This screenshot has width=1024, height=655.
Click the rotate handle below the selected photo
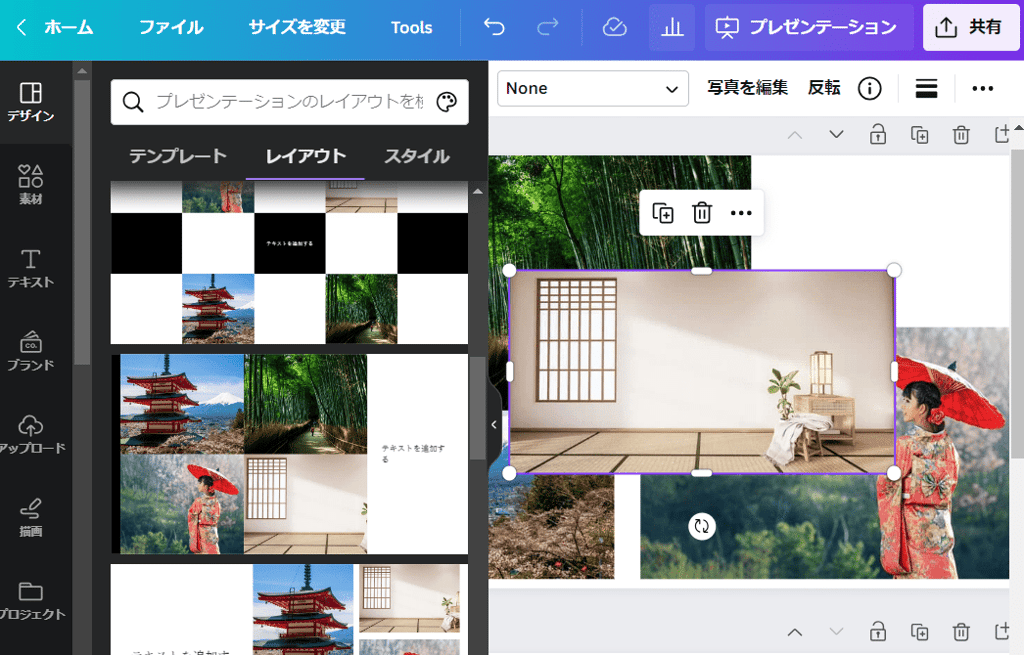pyautogui.click(x=702, y=526)
